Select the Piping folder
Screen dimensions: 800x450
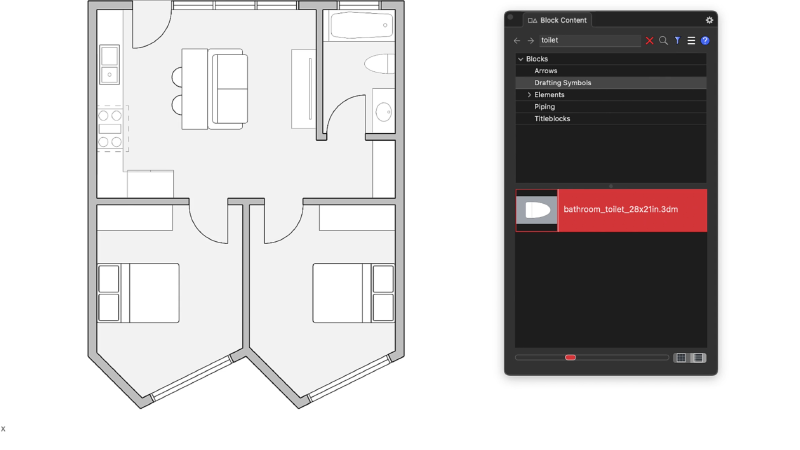[x=611, y=107]
